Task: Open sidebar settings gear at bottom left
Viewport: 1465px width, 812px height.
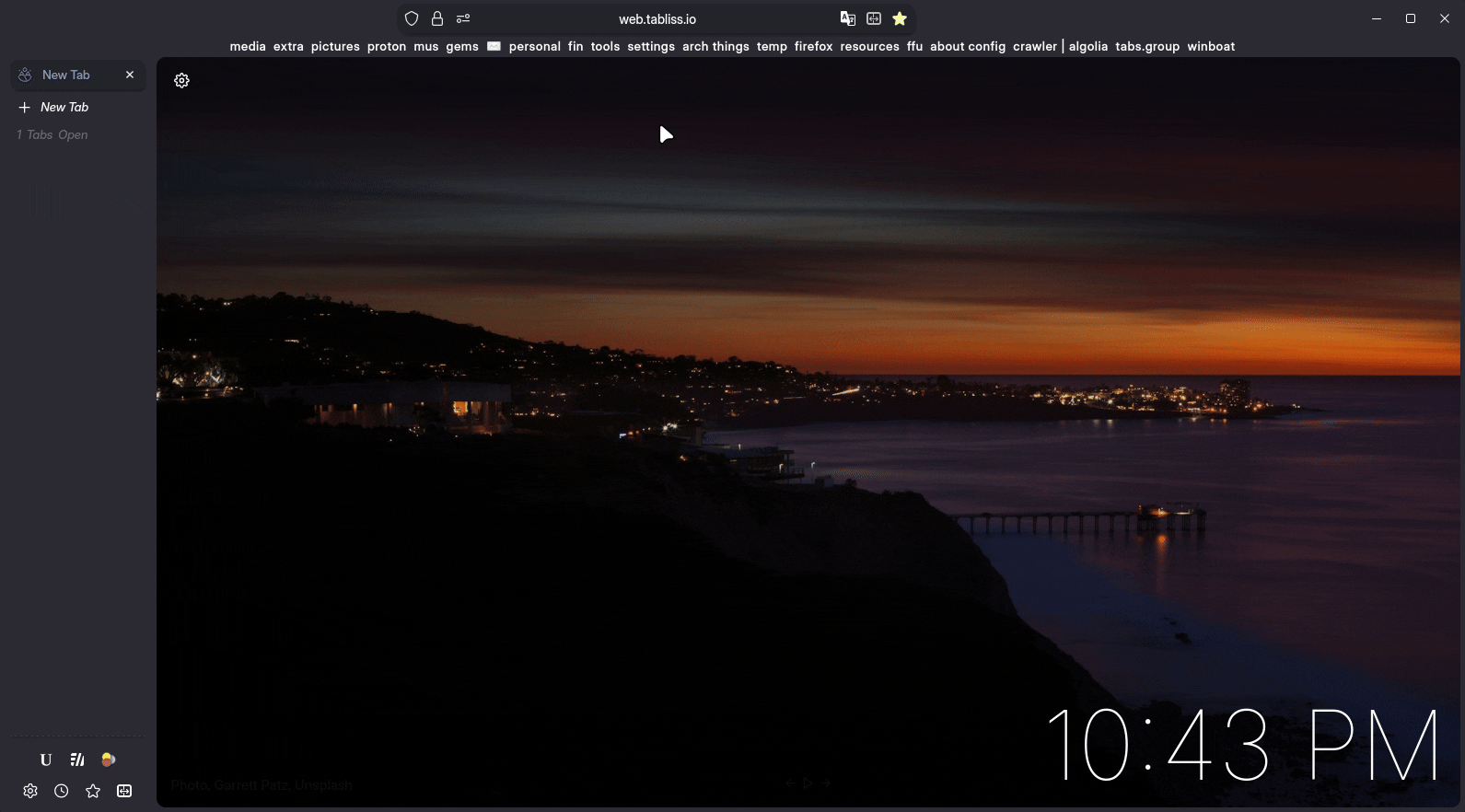Action: (x=30, y=791)
